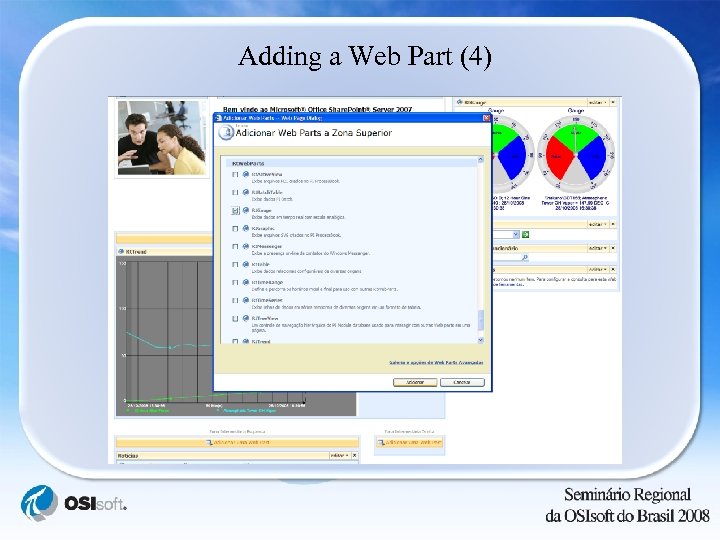Check the RtTable web part checkbox

pyautogui.click(x=235, y=265)
